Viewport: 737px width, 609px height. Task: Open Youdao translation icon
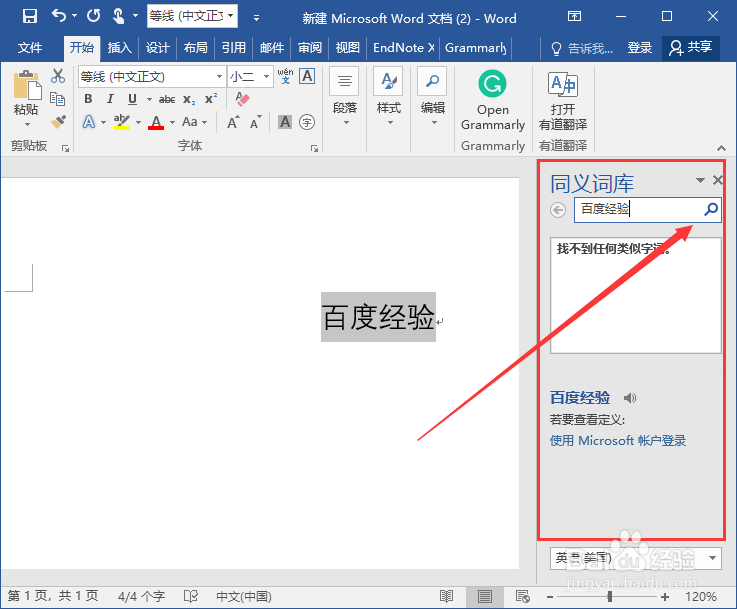563,85
